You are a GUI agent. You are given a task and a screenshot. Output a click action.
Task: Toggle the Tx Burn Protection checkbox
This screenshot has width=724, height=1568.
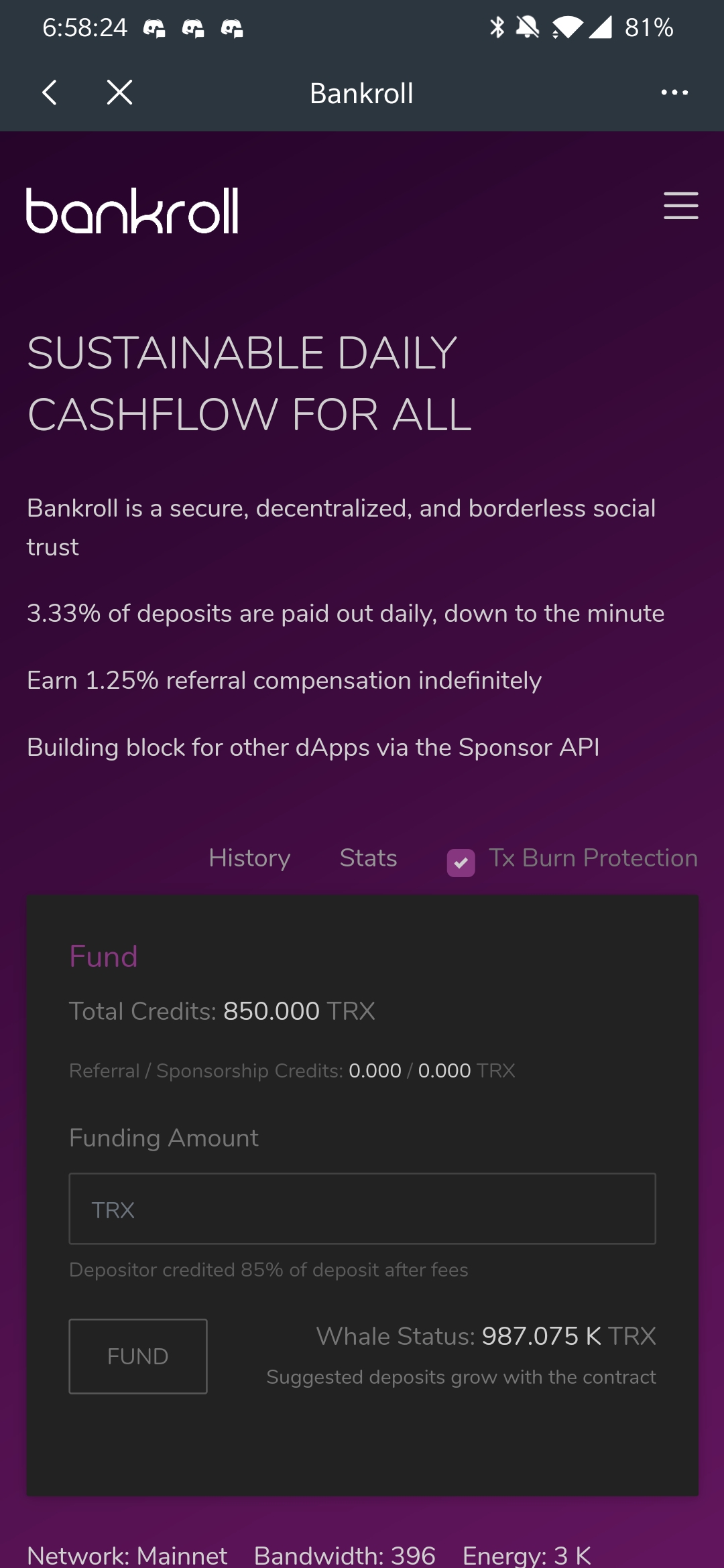coord(461,862)
